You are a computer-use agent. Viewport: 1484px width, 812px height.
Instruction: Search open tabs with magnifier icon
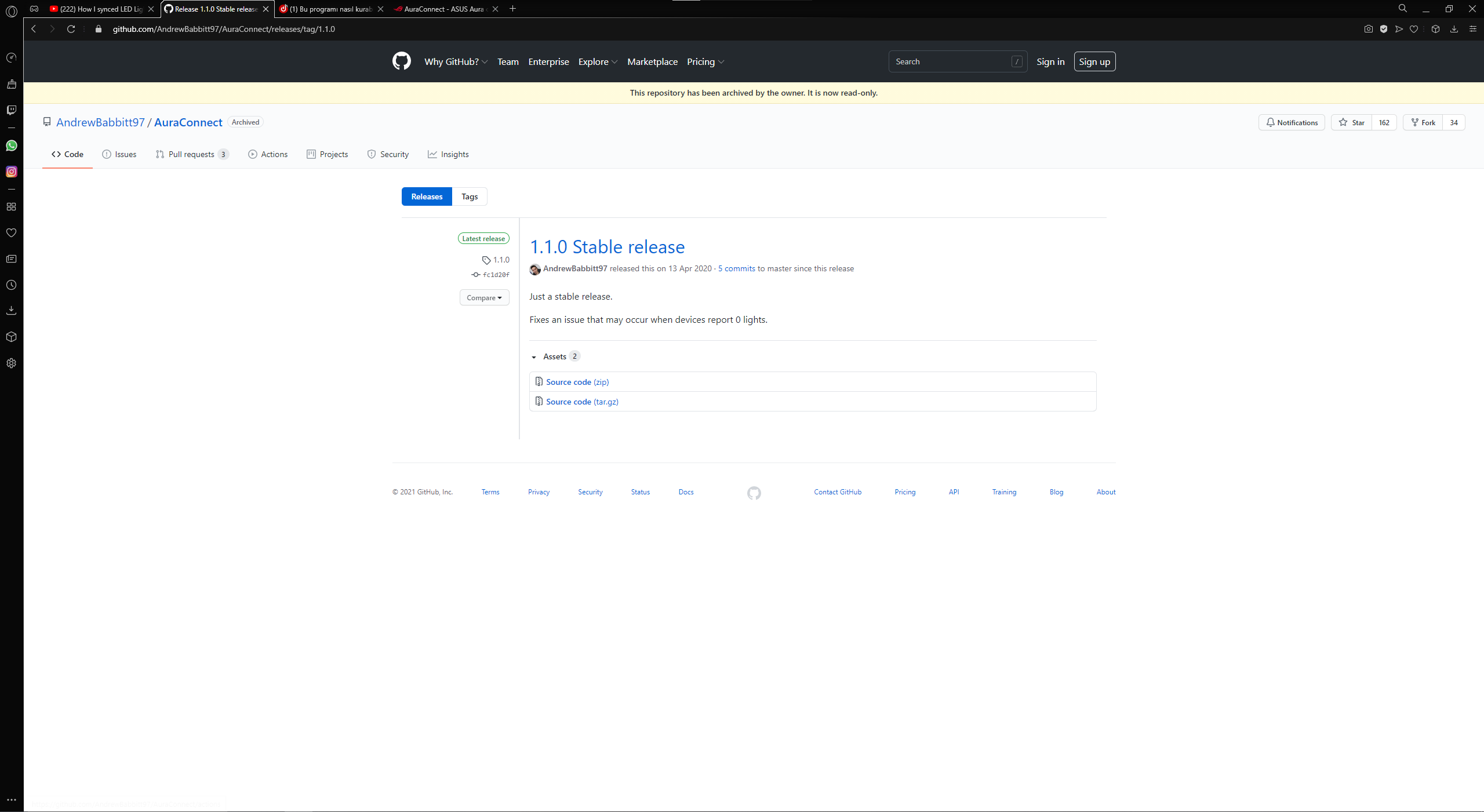click(x=1402, y=9)
